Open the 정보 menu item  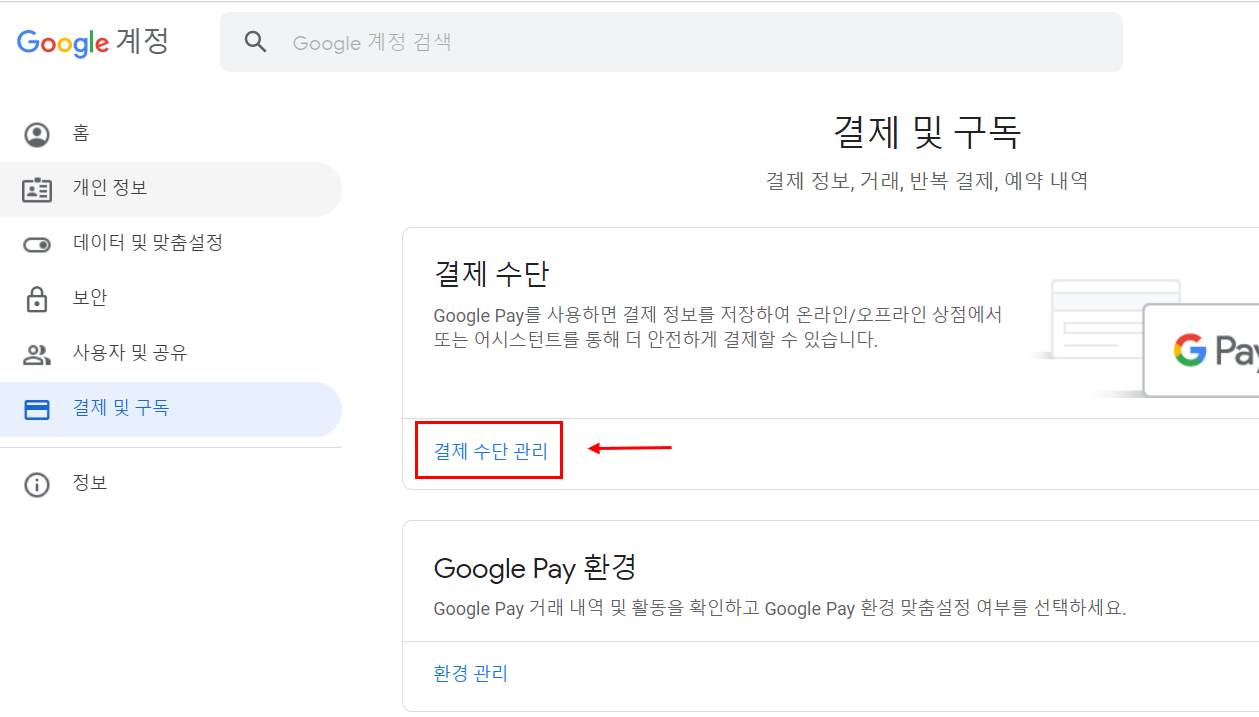tap(171, 484)
